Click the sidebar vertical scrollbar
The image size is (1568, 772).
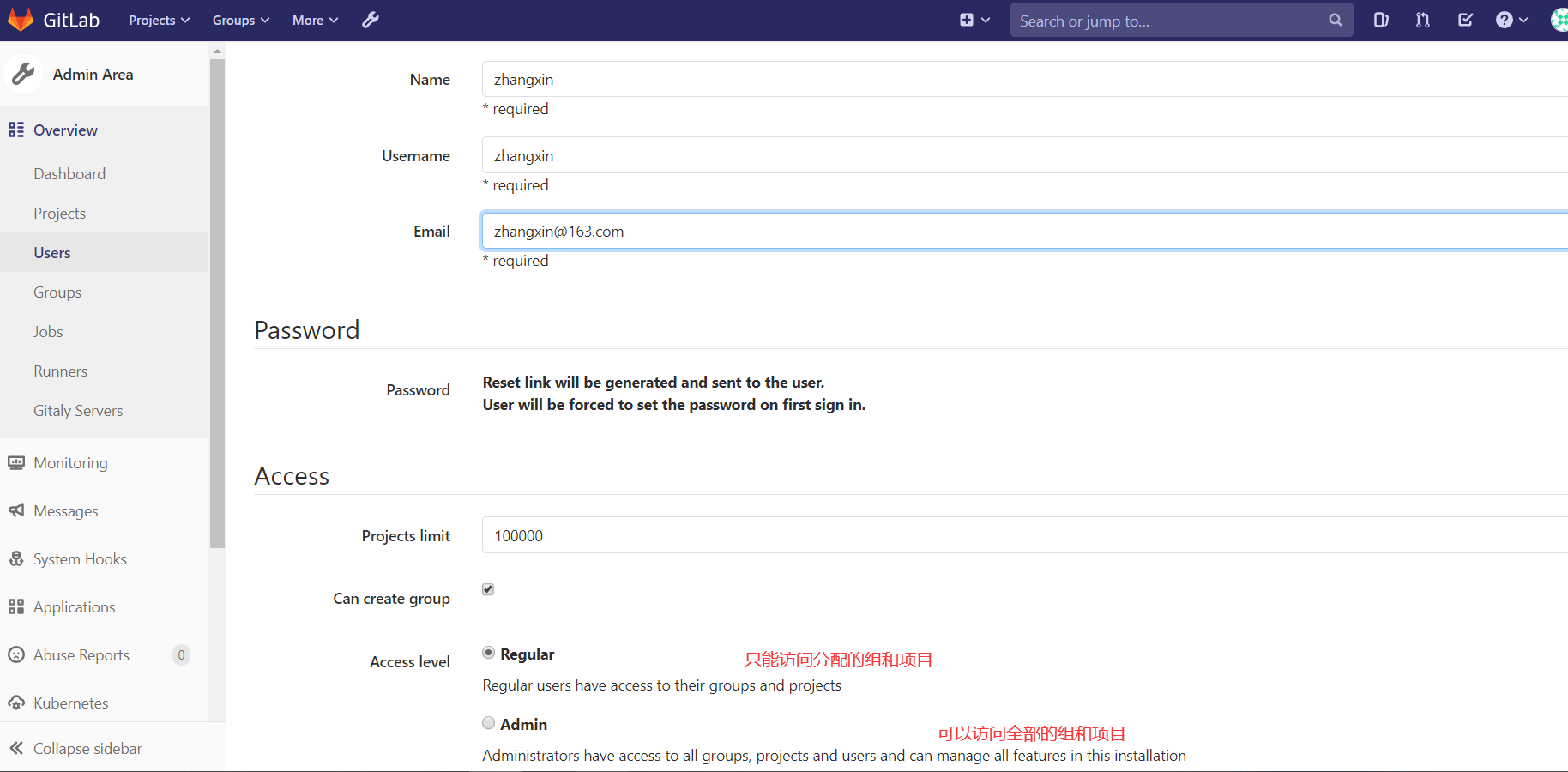point(217,300)
